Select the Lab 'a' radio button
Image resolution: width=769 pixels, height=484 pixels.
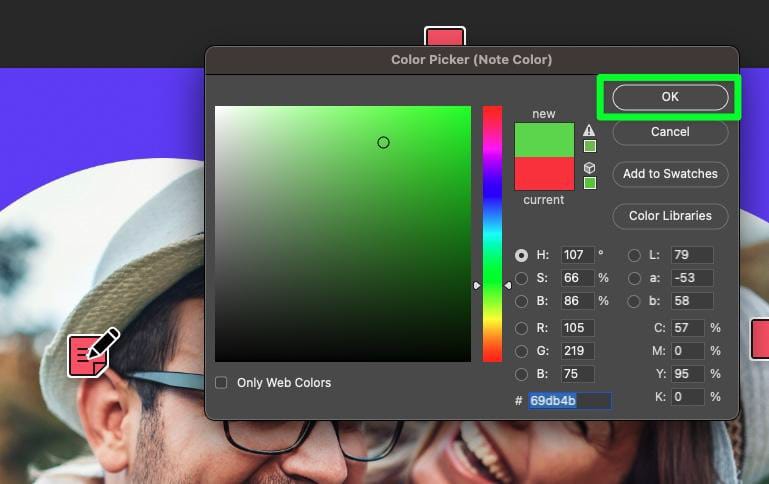(634, 279)
